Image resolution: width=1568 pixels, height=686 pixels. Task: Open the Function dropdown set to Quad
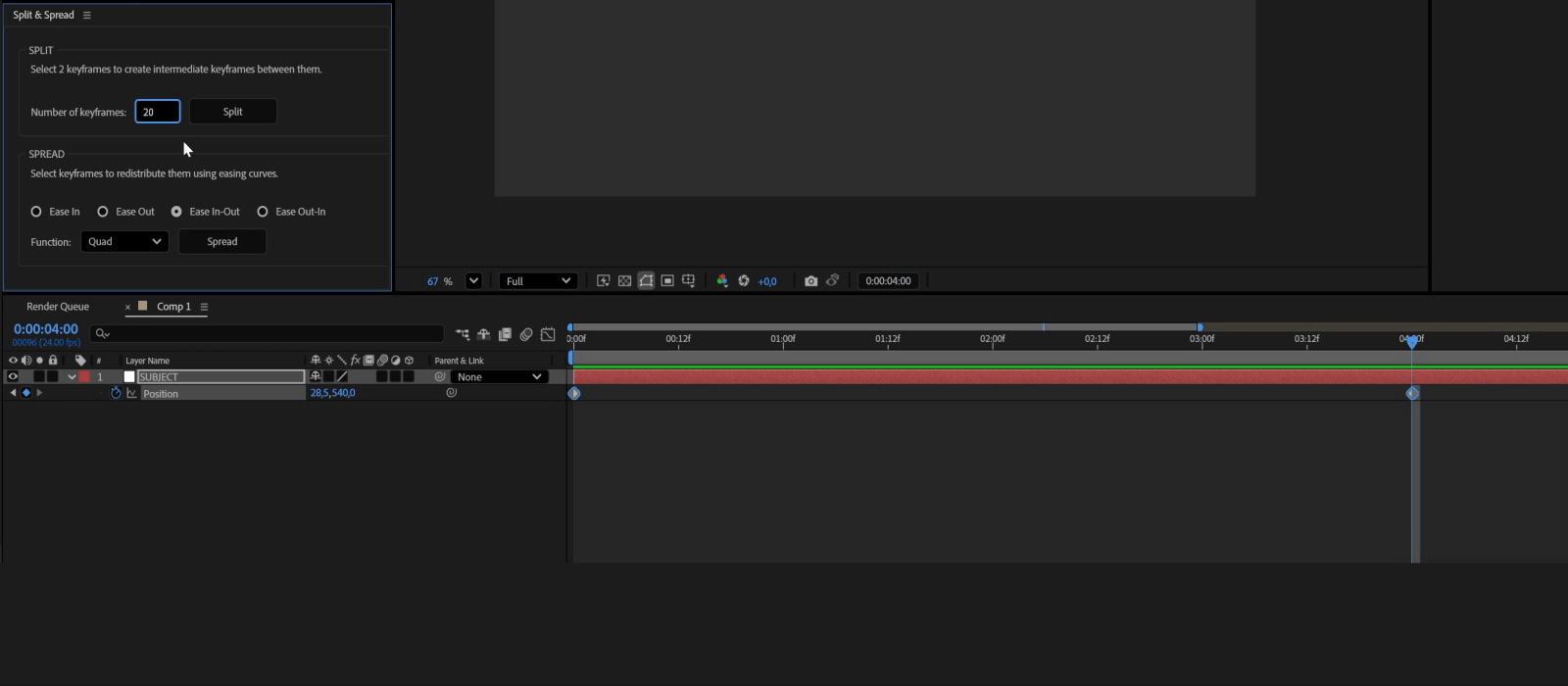[124, 242]
